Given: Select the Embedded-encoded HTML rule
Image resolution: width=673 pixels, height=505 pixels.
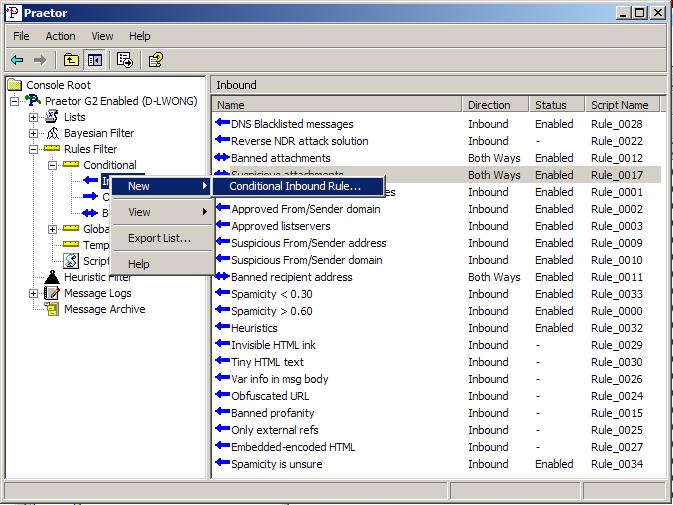Looking at the screenshot, I should coord(293,447).
